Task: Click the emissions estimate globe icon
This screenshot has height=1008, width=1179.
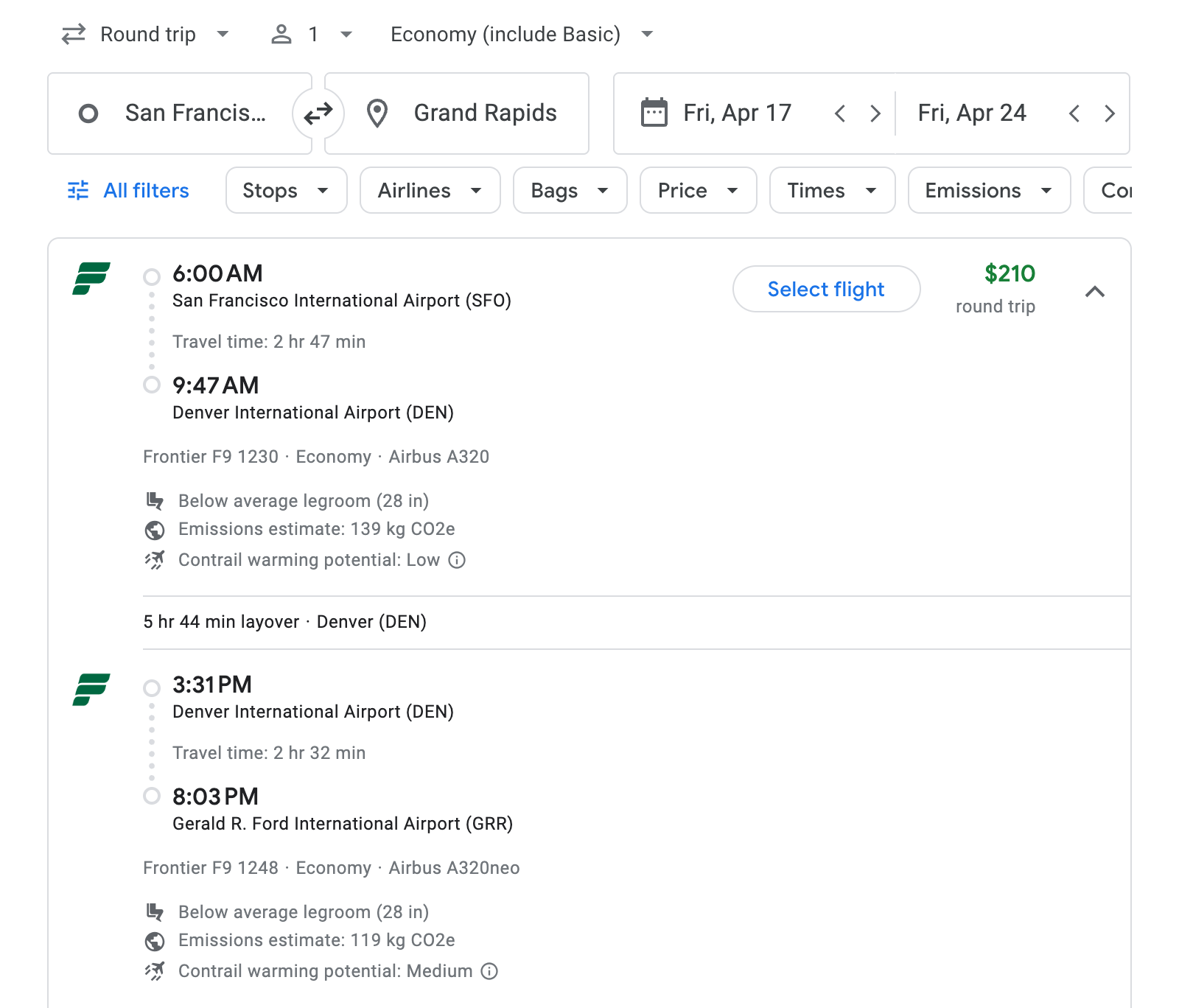Action: tap(155, 529)
